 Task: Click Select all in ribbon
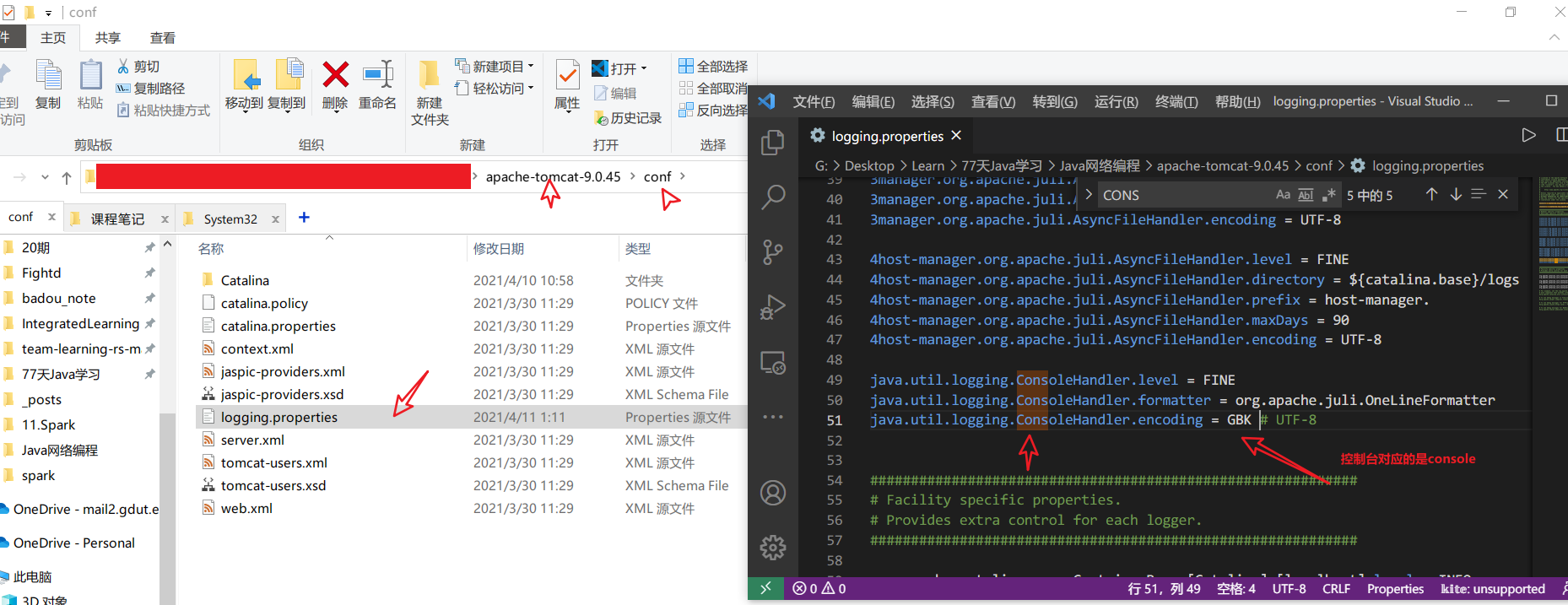[713, 67]
